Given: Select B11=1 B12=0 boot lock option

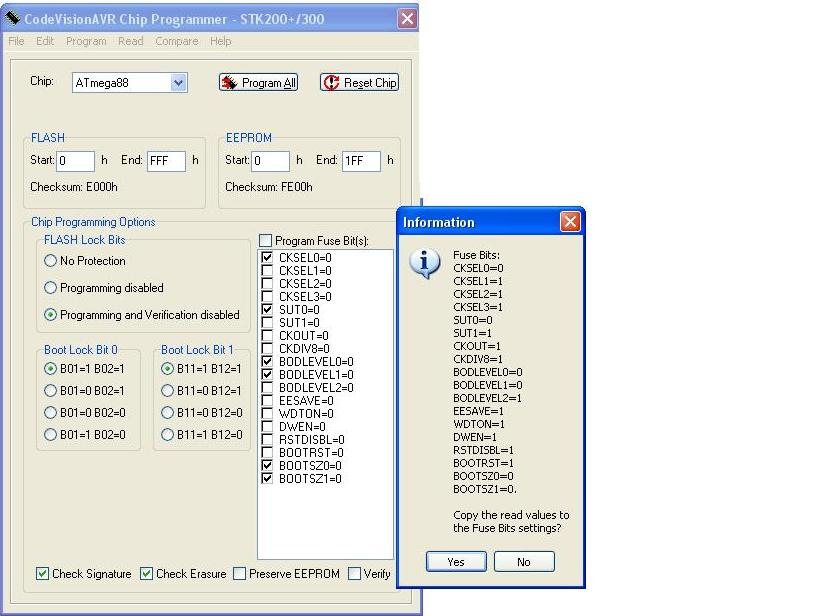Looking at the screenshot, I should [x=167, y=435].
